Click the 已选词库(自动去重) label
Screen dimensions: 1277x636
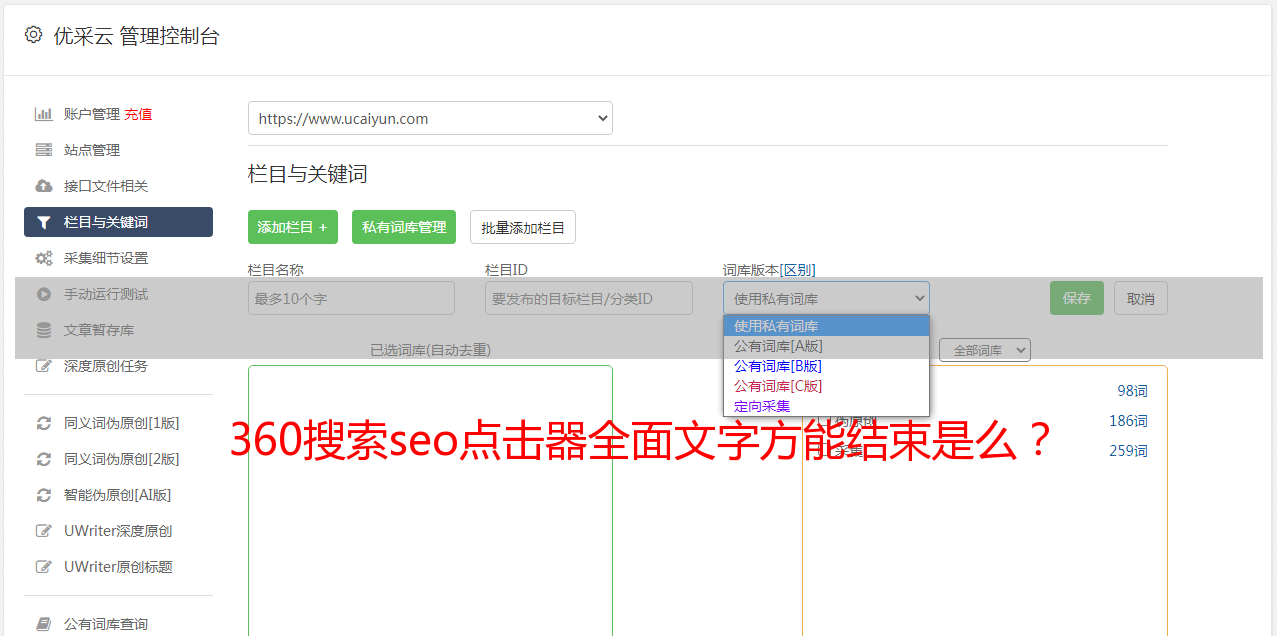click(430, 350)
